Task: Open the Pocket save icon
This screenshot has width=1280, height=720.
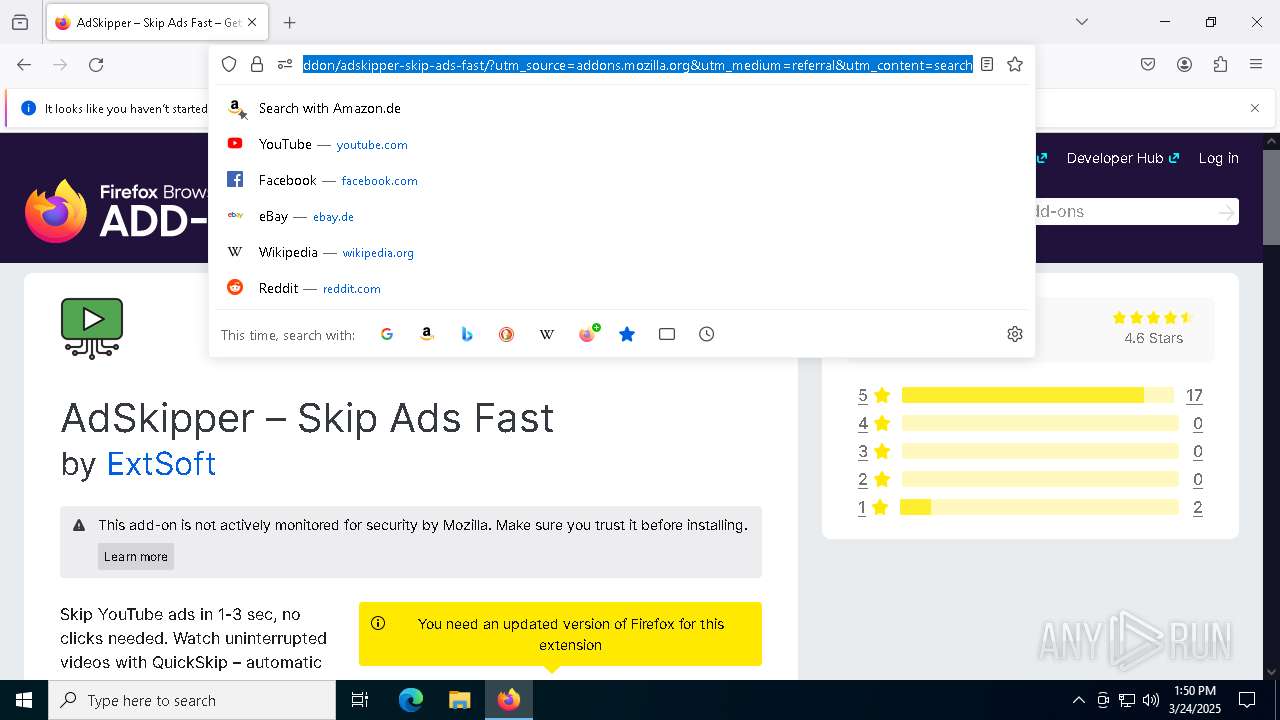Action: [x=1148, y=64]
